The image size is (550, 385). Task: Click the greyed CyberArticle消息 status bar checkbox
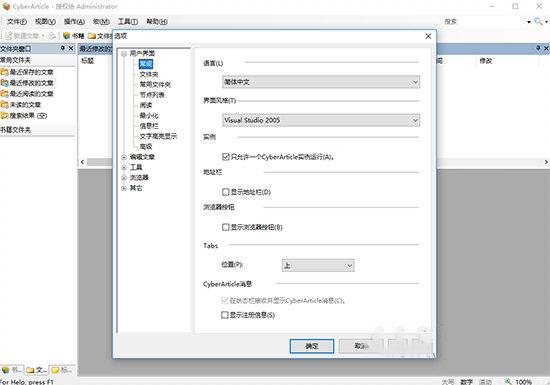tap(224, 300)
